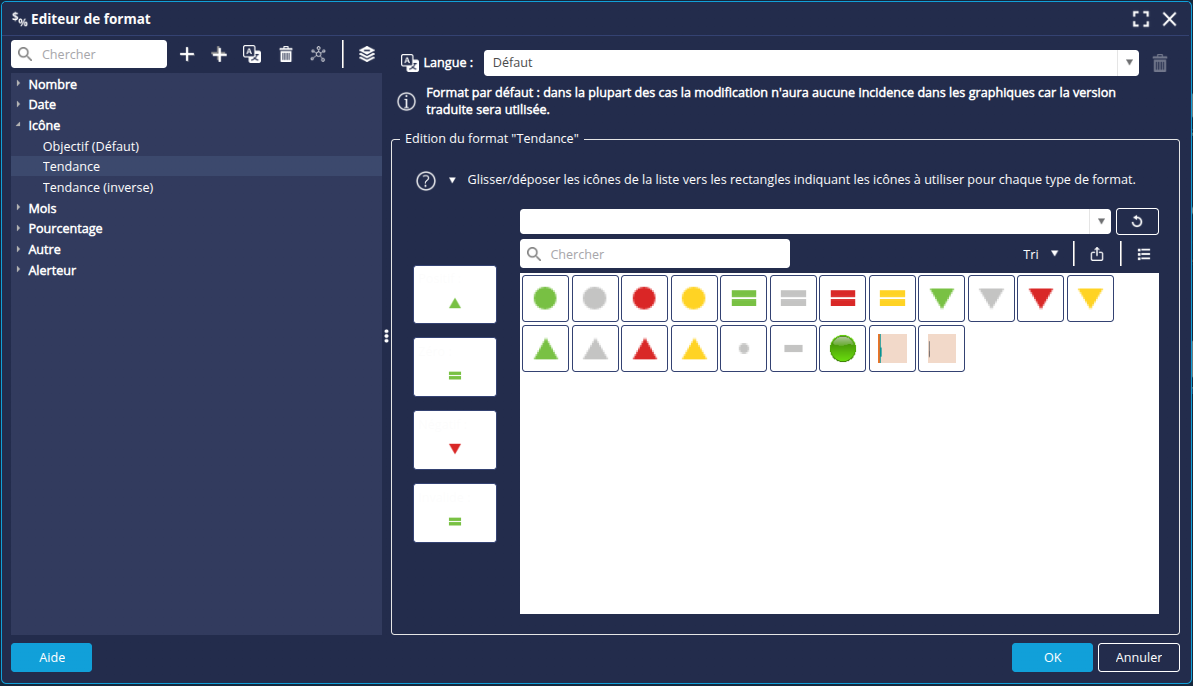This screenshot has height=686, width=1193.
Task: Click the help question mark icon
Action: point(426,181)
